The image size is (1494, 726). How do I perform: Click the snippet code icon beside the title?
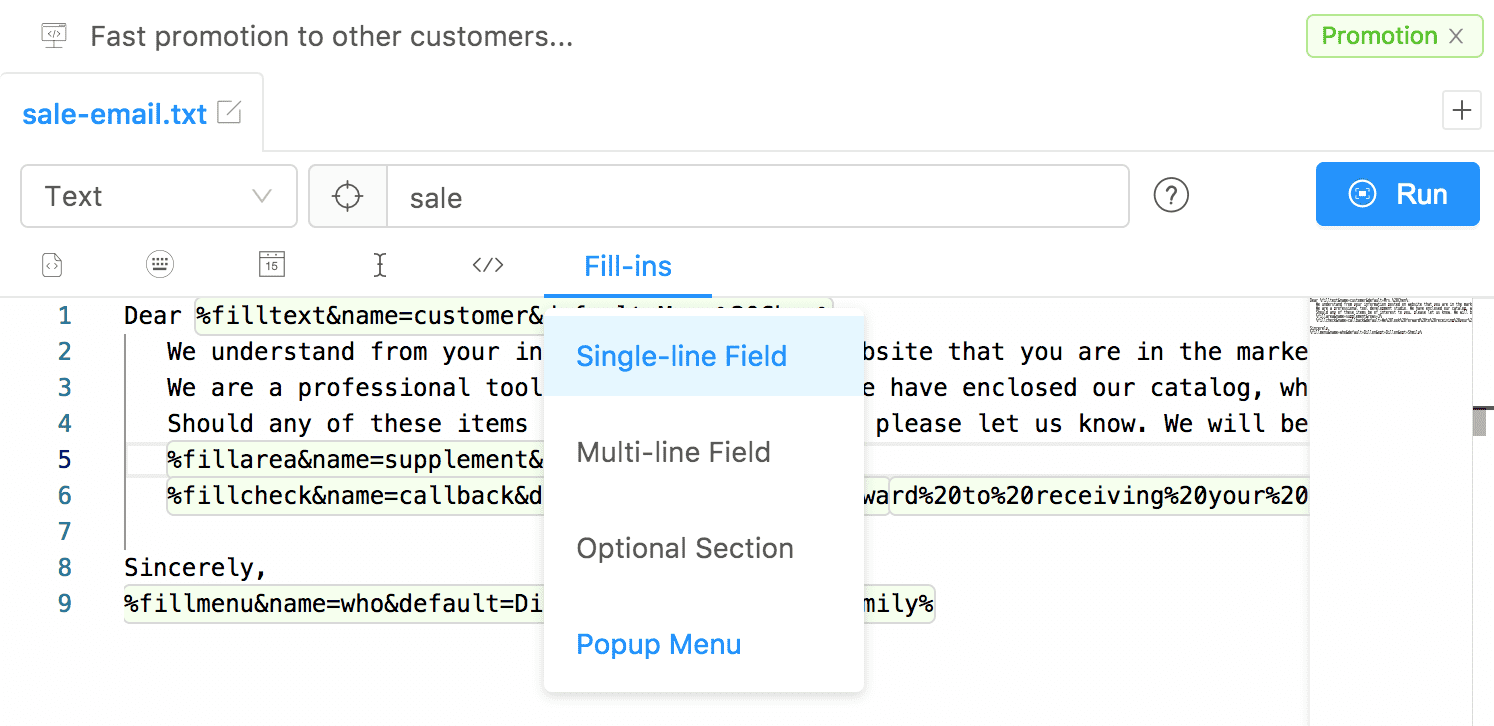tap(54, 36)
